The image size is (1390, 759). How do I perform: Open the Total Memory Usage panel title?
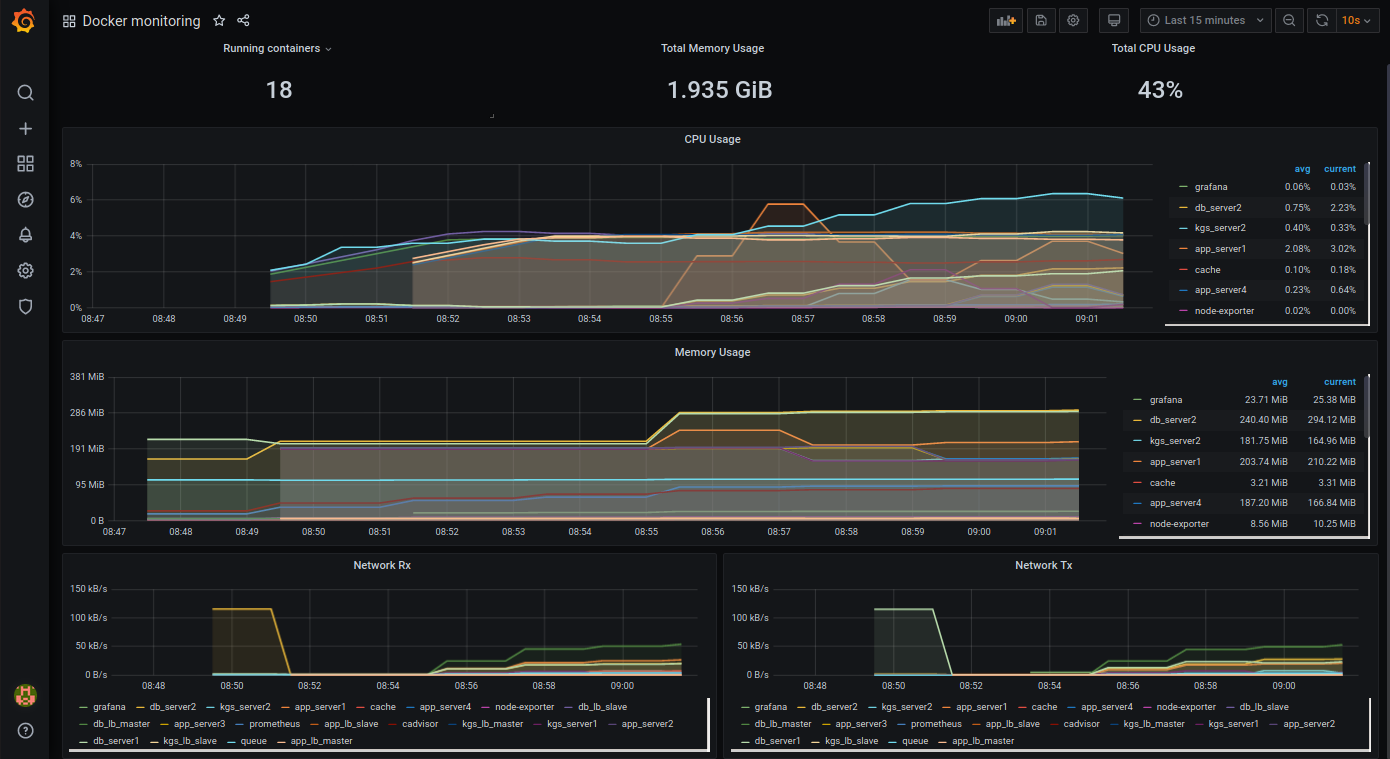pos(712,48)
